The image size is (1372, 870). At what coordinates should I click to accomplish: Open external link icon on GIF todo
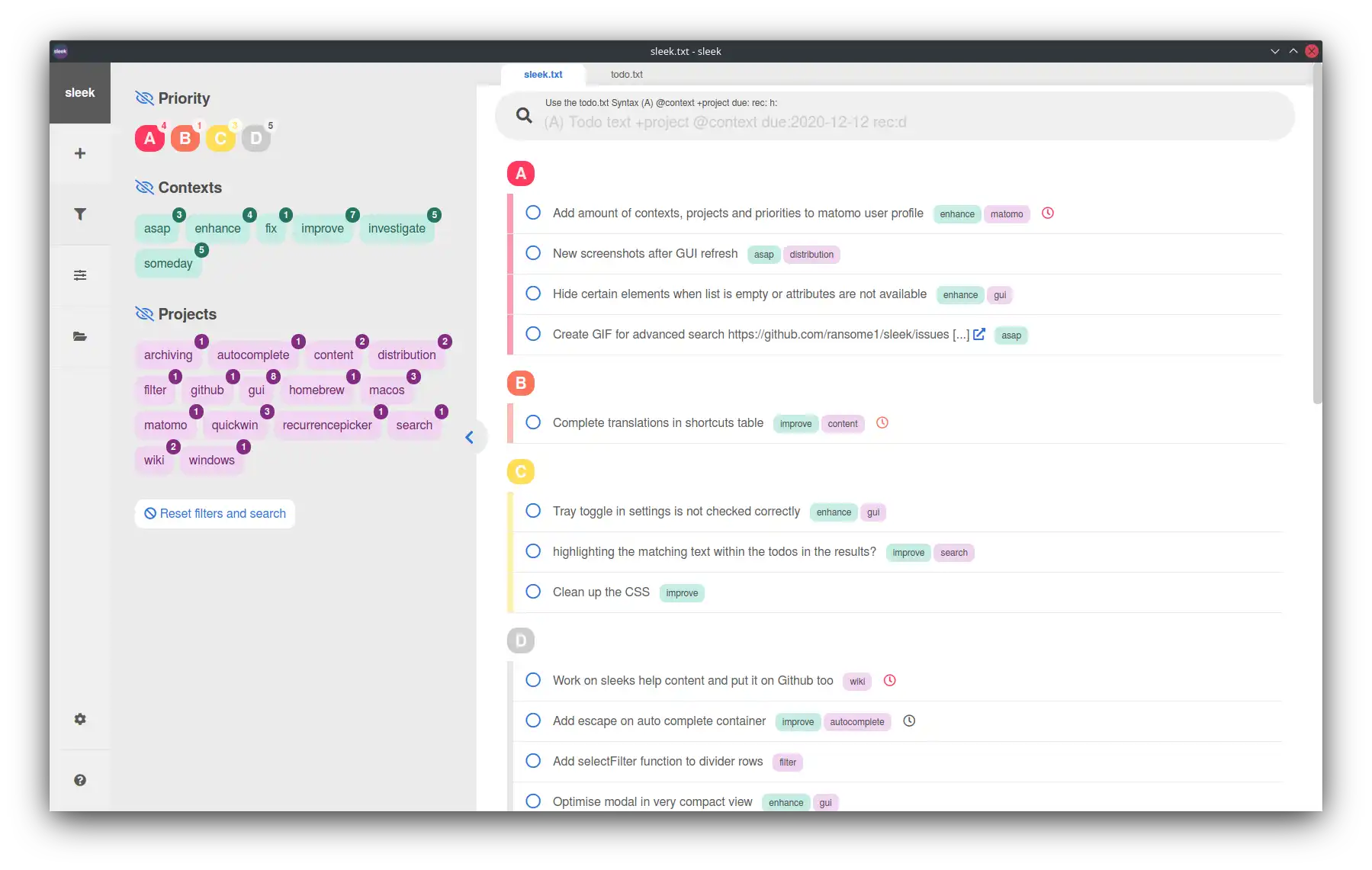click(x=979, y=334)
